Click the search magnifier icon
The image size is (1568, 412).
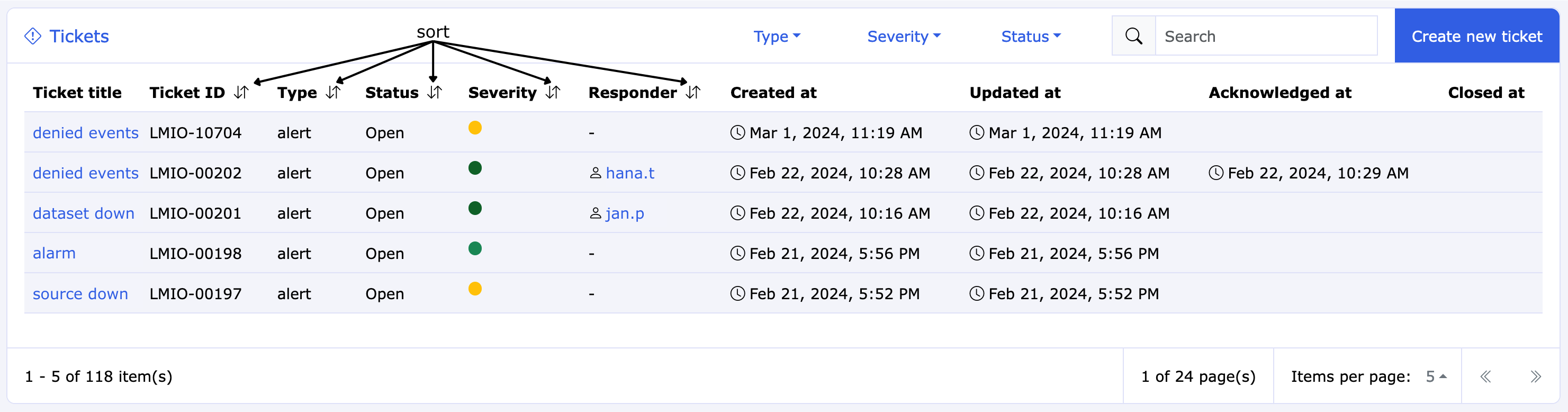tap(1133, 37)
